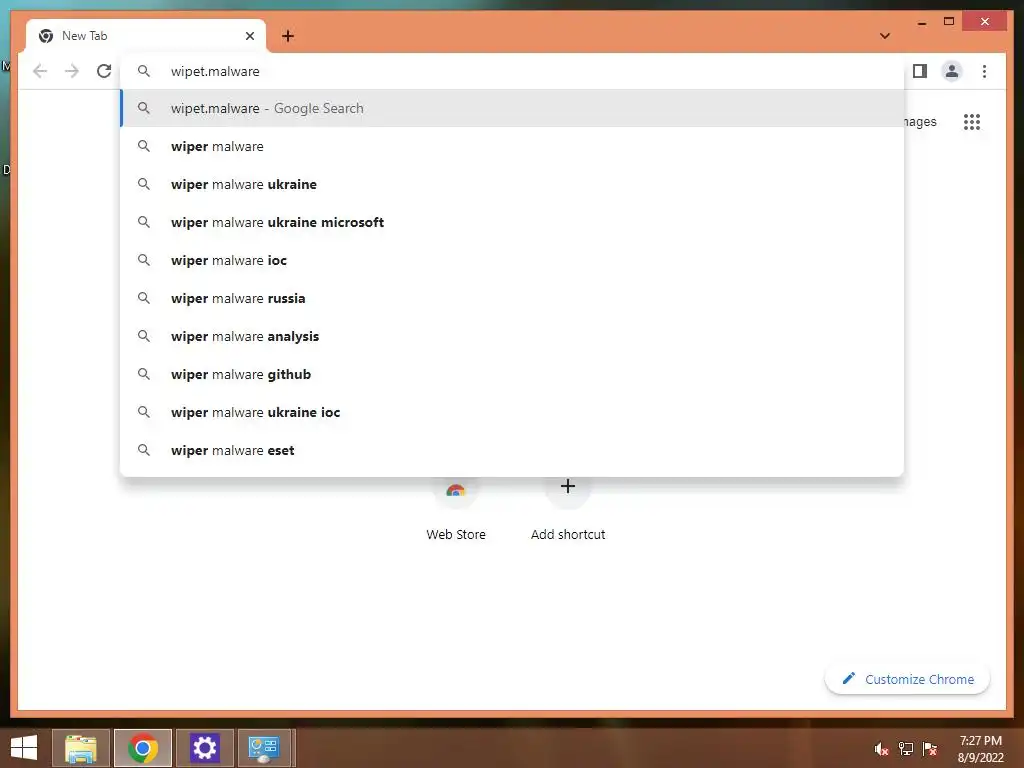This screenshot has height=768, width=1024.
Task: Click the Chrome taskbar icon
Action: click(143, 748)
